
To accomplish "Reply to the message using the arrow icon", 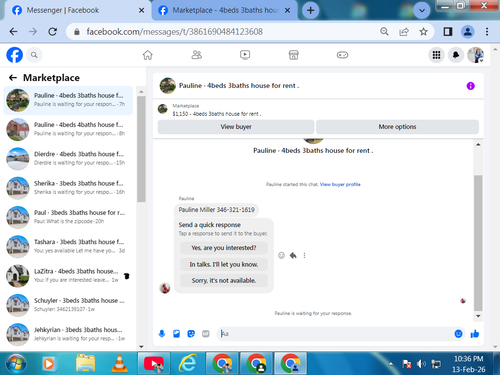I will pyautogui.click(x=293, y=255).
